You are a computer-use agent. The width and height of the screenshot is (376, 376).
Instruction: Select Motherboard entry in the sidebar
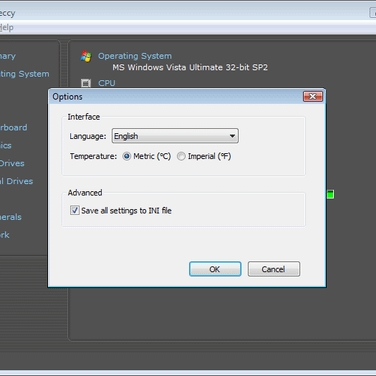[14, 128]
